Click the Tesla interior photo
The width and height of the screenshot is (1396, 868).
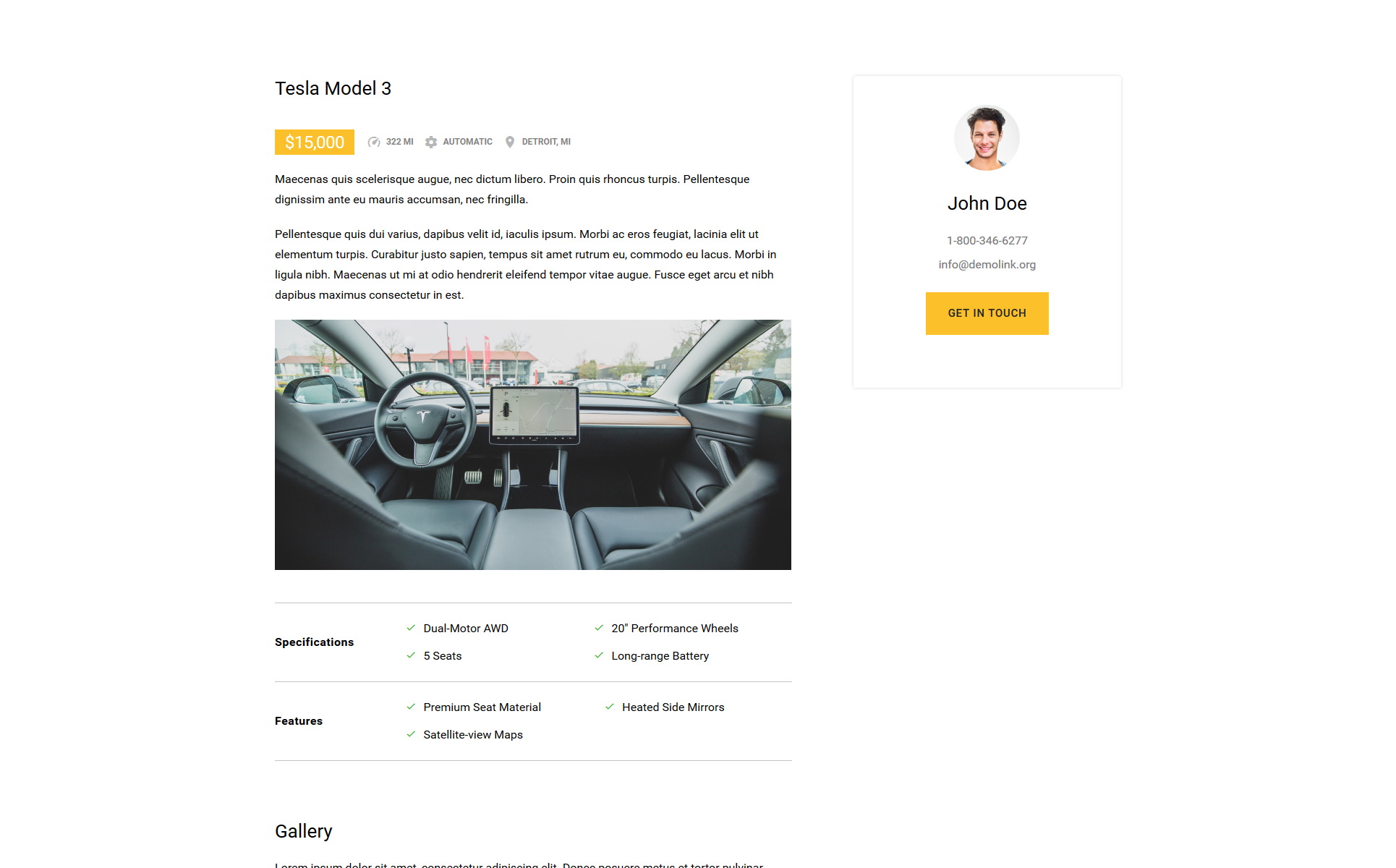pyautogui.click(x=533, y=445)
